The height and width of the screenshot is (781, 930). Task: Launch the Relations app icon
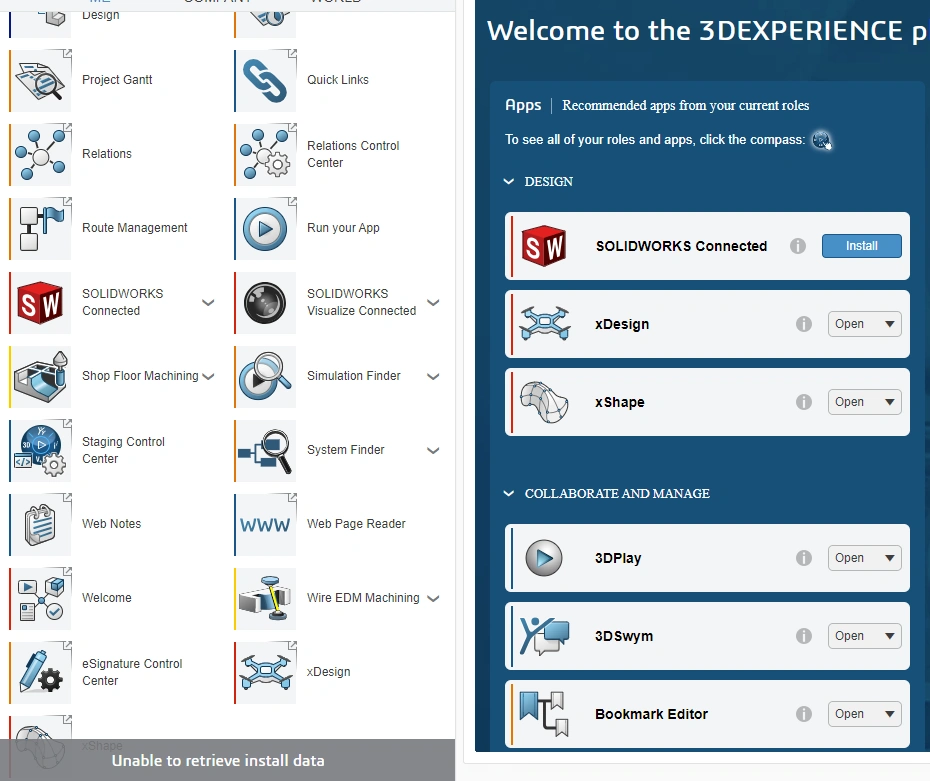(41, 155)
